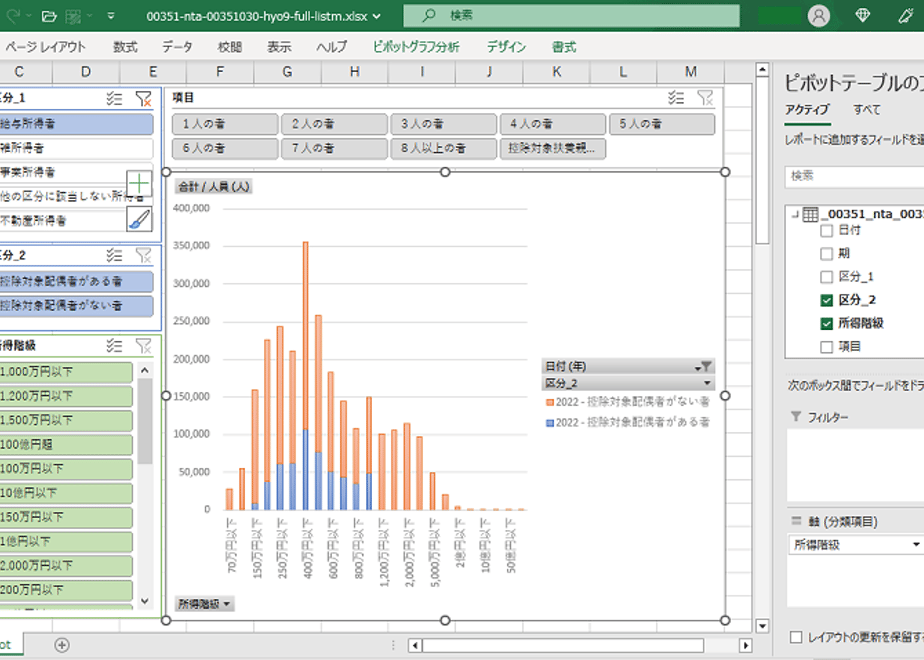Open the 所得階級 dropdown in axis area

[x=916, y=544]
